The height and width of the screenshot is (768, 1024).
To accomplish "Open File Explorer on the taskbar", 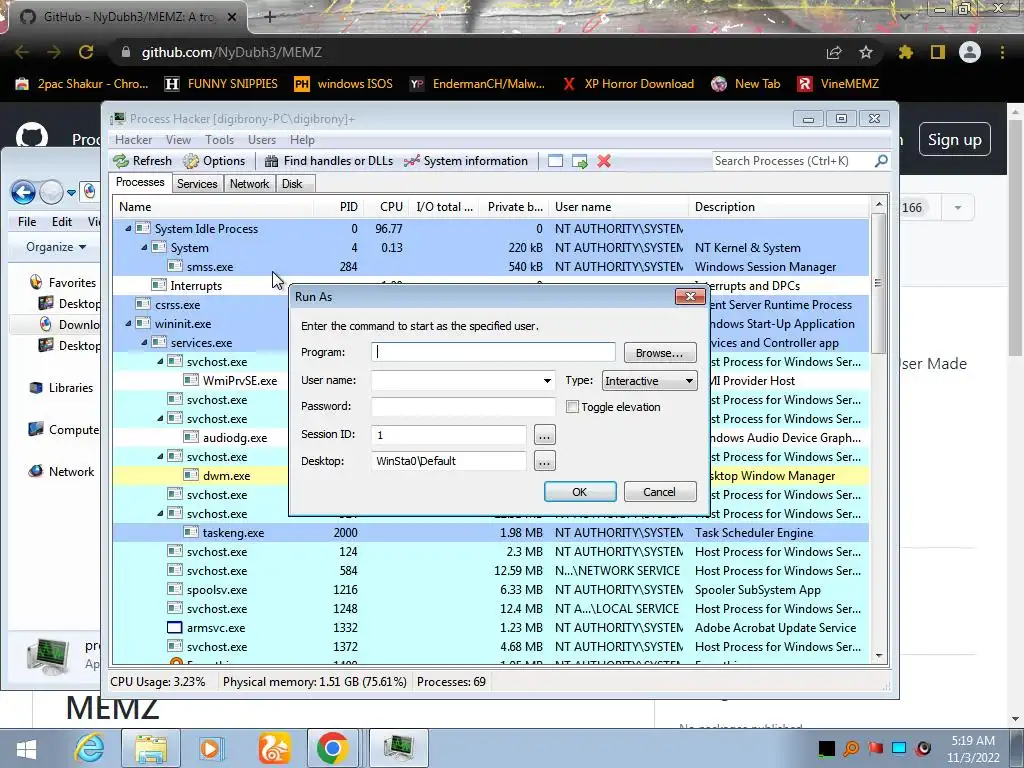I will (151, 748).
